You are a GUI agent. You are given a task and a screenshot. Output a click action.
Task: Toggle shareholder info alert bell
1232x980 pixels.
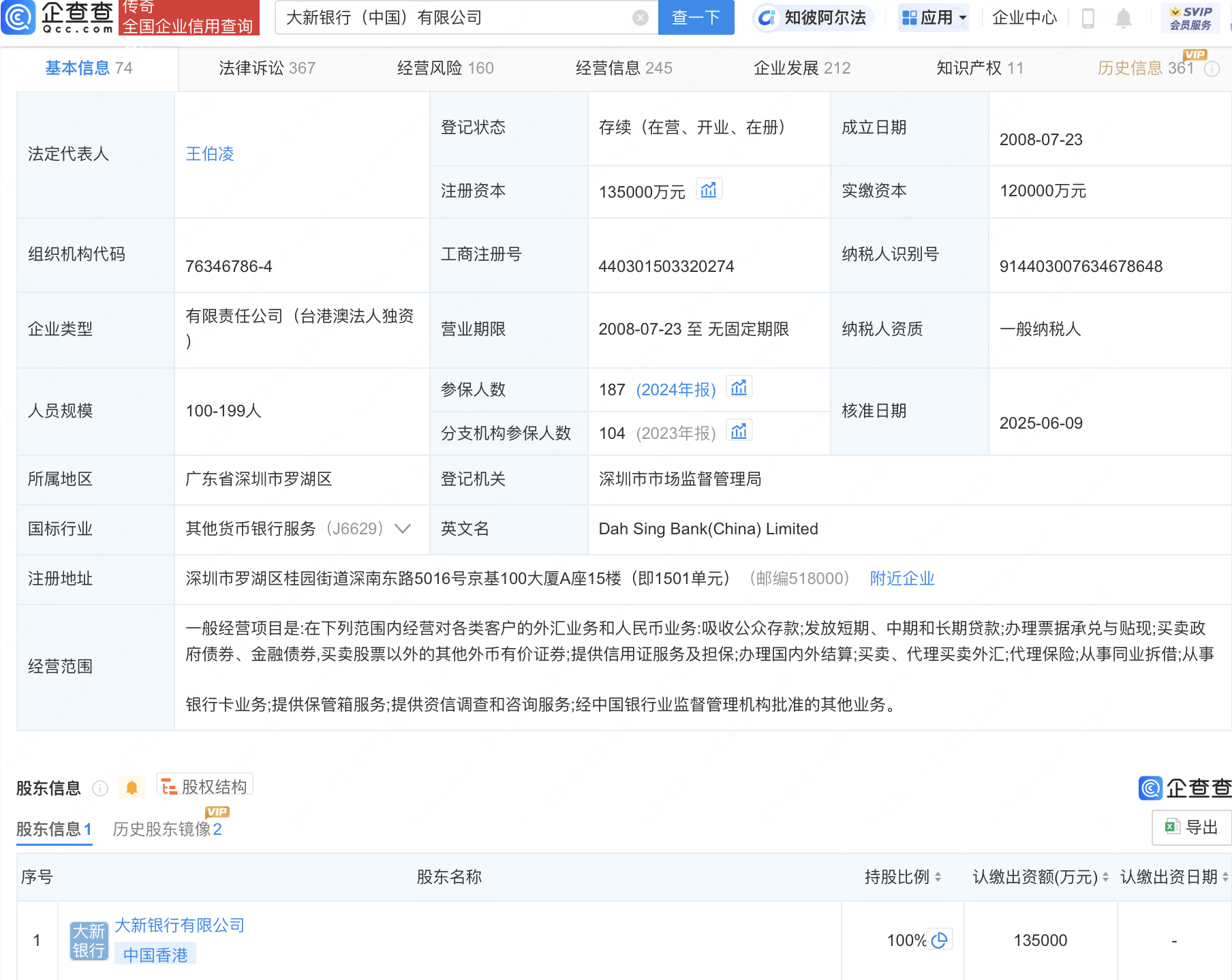tap(132, 788)
